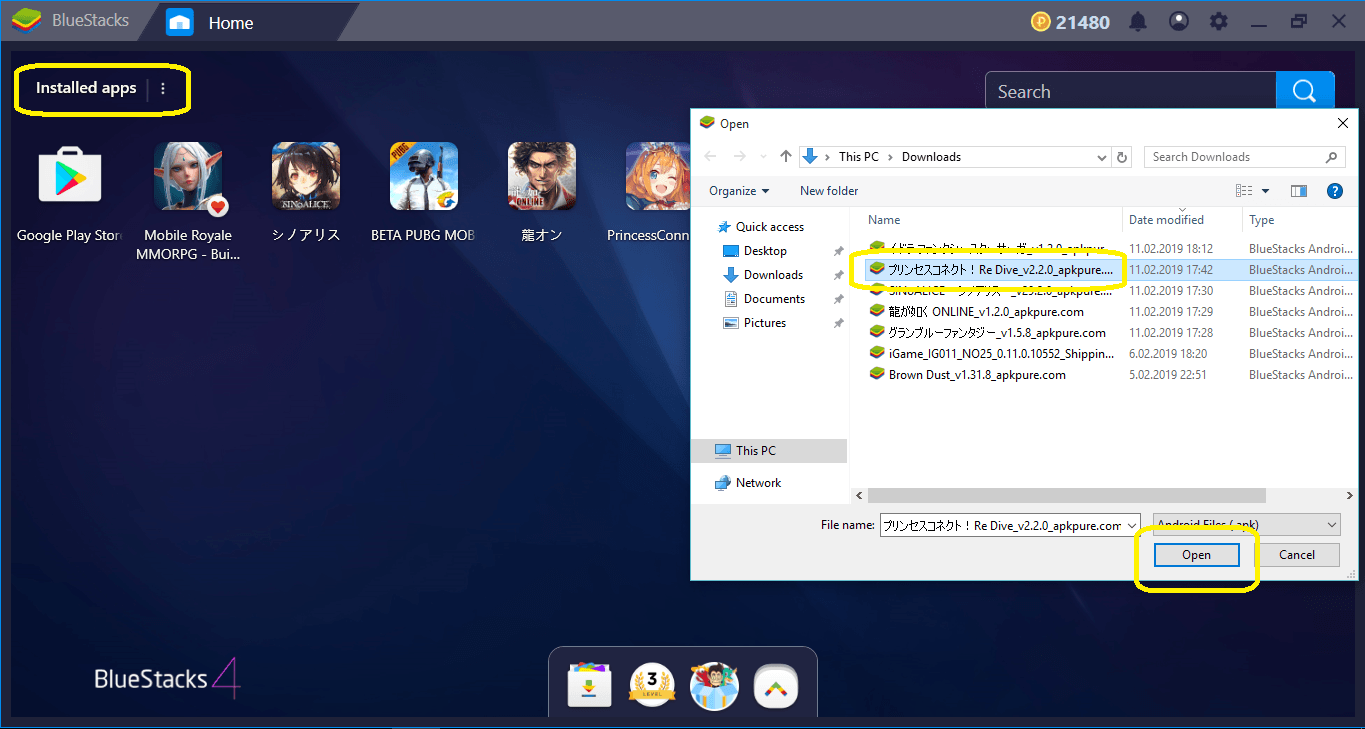The image size is (1365, 729).
Task: Click search magnifier in Search Downloads
Action: tap(1331, 157)
